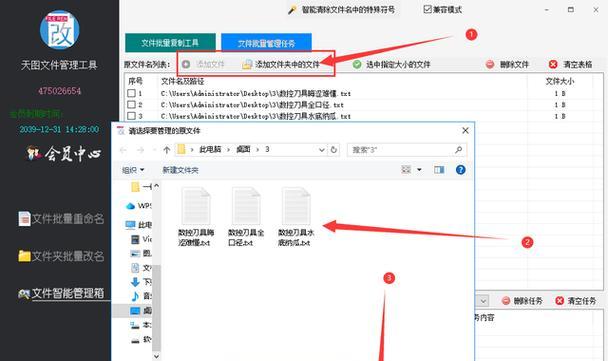
Task: Open 文件夹批量改名 in the sidebar
Action: click(x=61, y=256)
